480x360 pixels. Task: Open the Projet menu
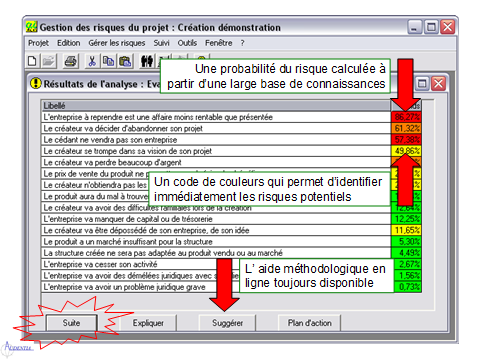(38, 43)
